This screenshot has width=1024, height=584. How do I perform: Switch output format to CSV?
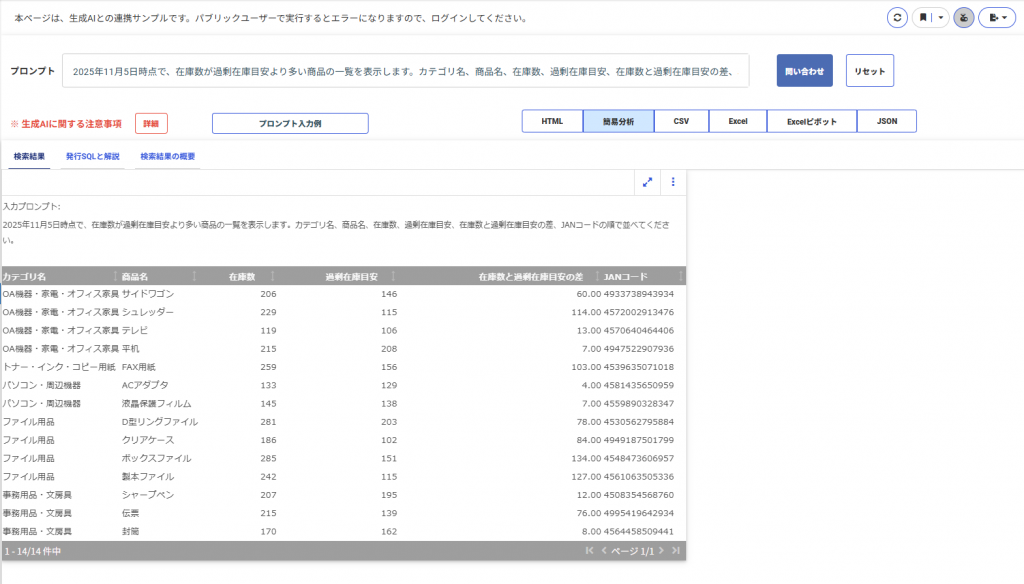(681, 121)
